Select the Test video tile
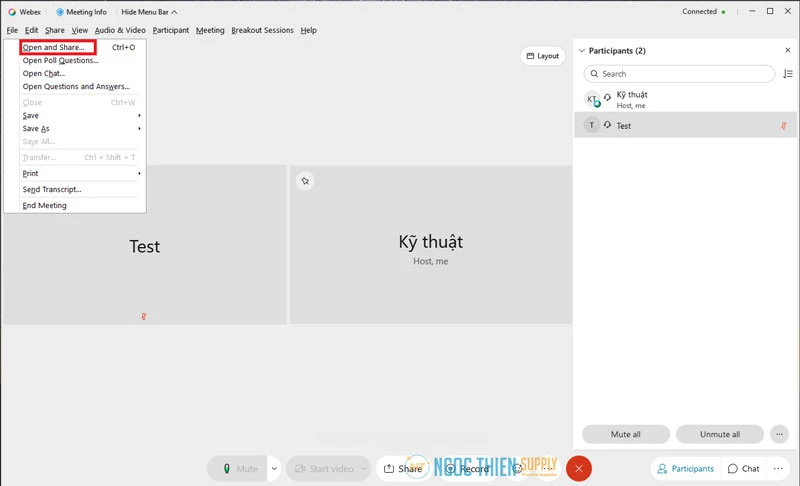 pos(144,244)
